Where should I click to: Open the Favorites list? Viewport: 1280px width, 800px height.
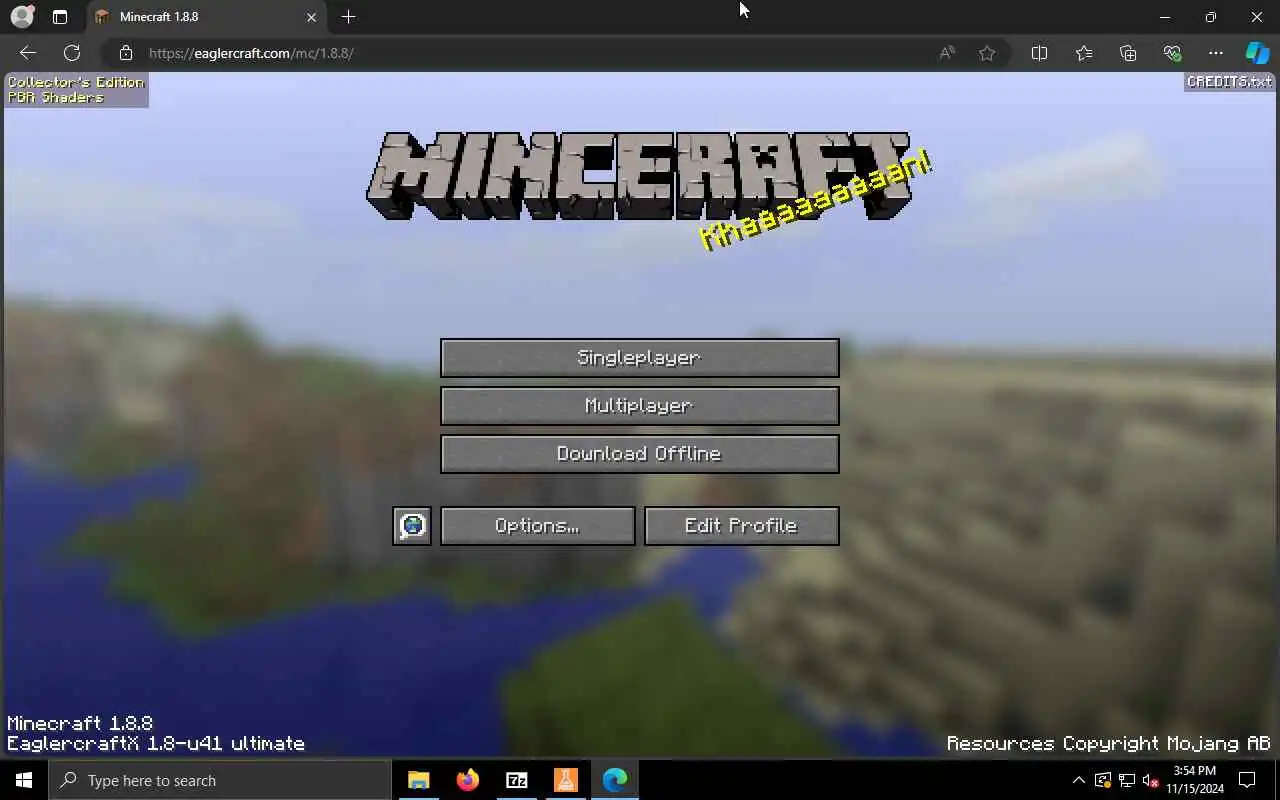tap(1084, 53)
